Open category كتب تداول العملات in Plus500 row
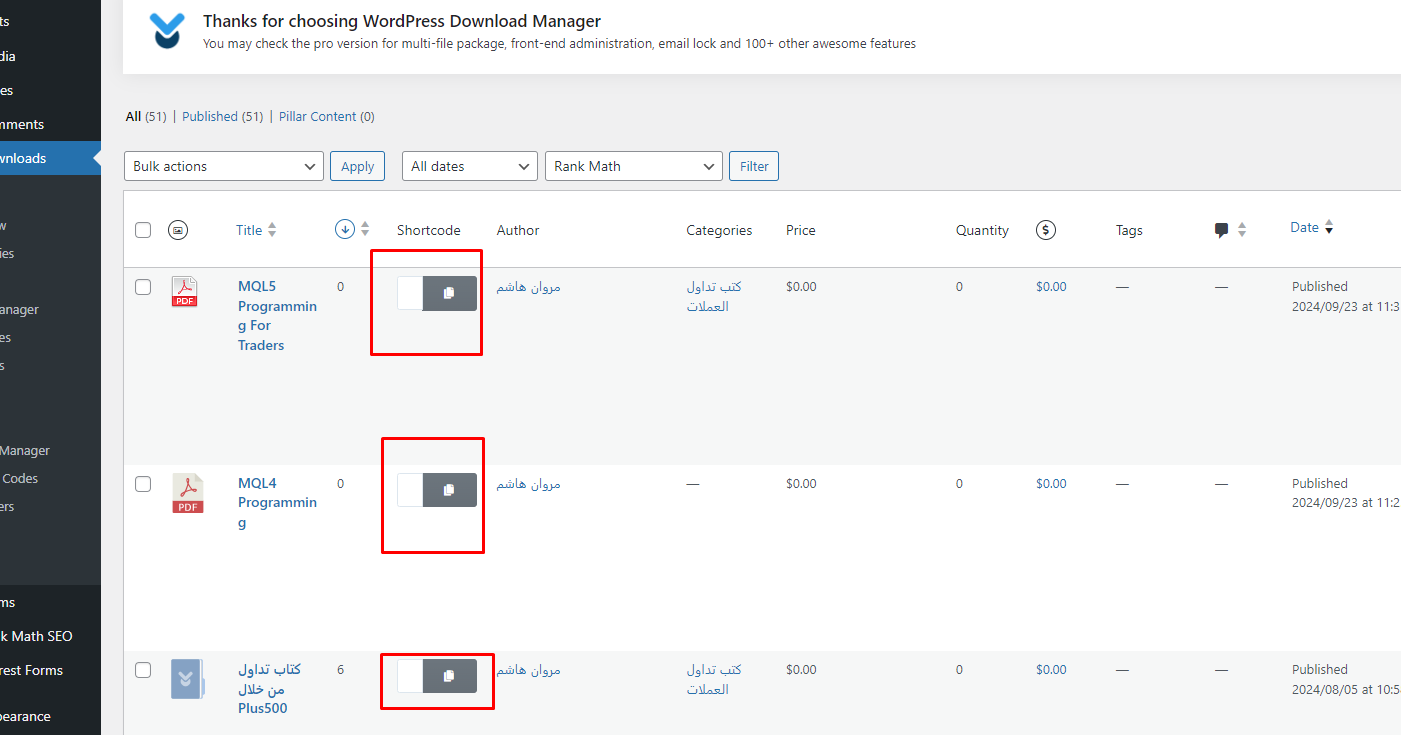1401x735 pixels. click(714, 680)
